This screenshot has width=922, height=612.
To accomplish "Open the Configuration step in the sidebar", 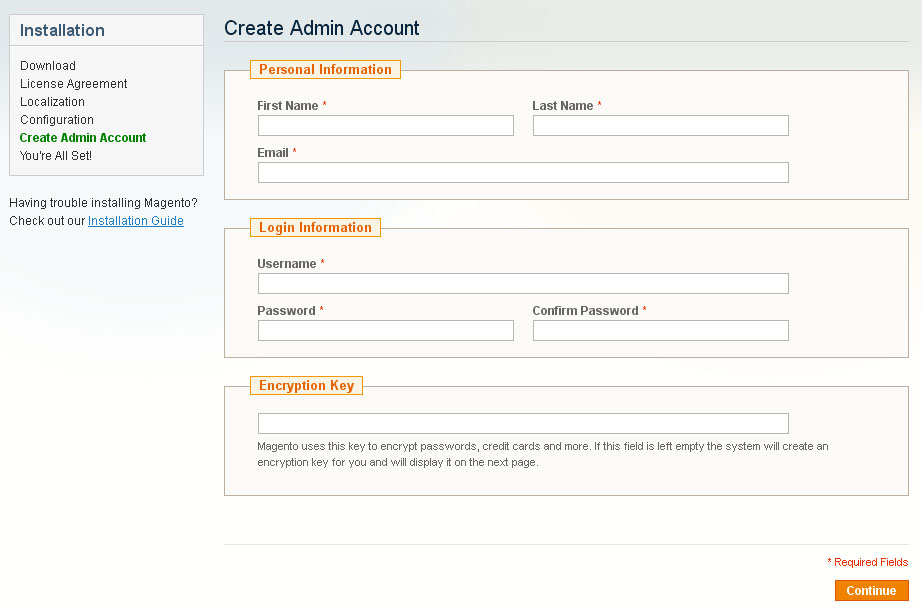I will pos(57,120).
